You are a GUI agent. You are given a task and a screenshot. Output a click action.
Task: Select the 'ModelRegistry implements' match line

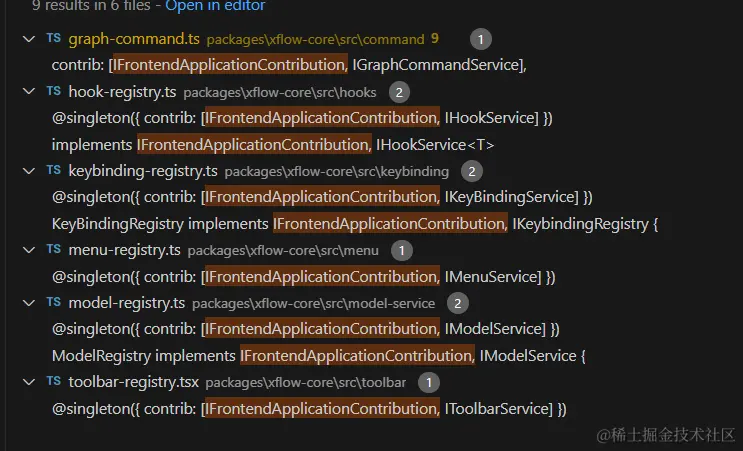pos(319,356)
